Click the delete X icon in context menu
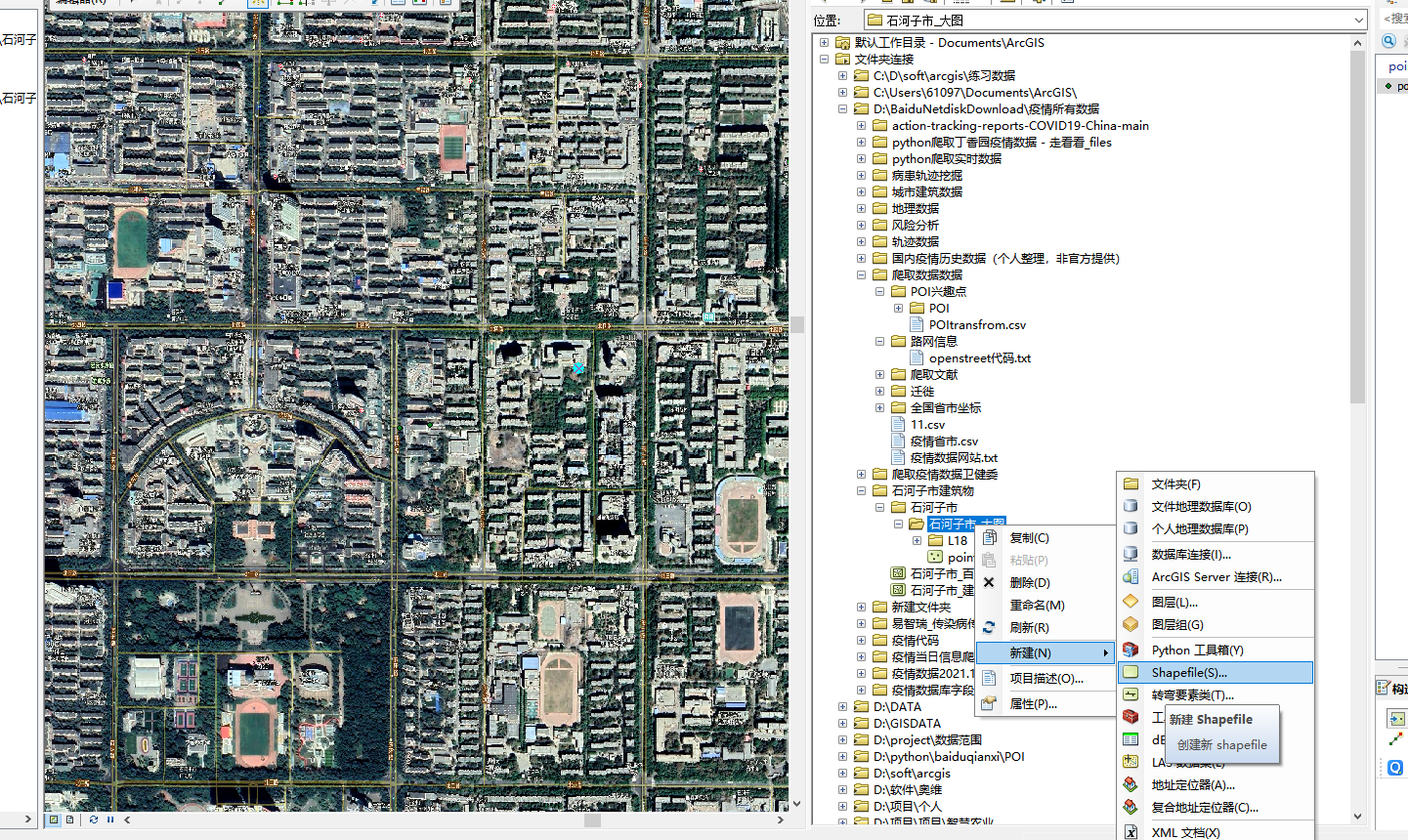The width and height of the screenshot is (1408, 840). pos(989,582)
